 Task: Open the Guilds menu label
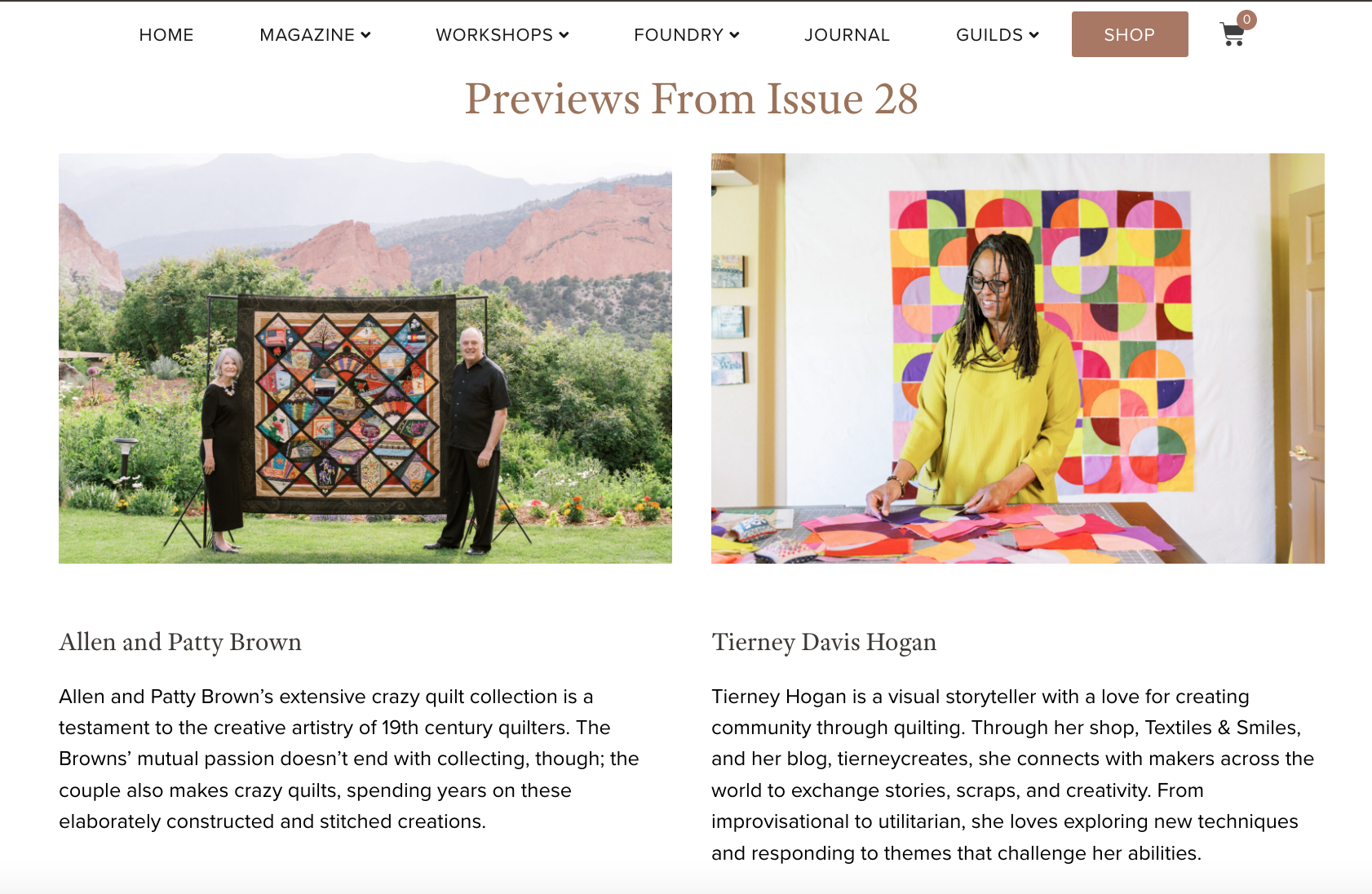pyautogui.click(x=989, y=35)
